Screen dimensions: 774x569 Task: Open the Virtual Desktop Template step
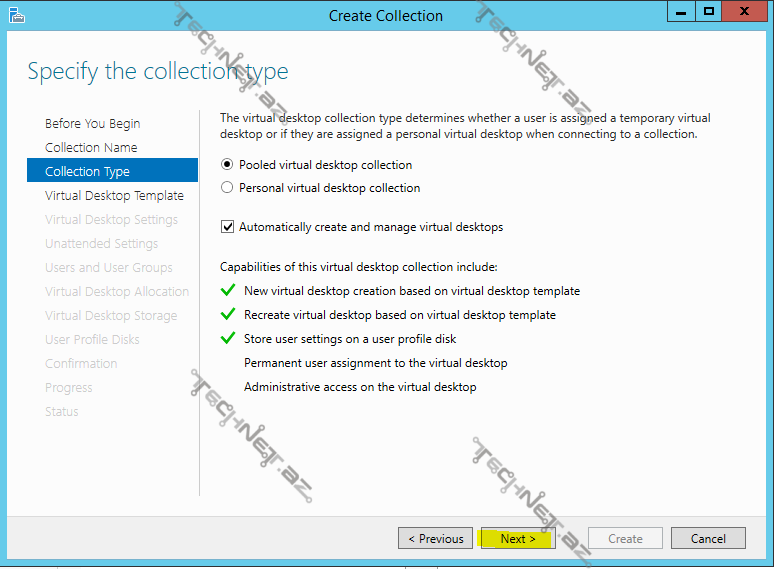pyautogui.click(x=114, y=196)
